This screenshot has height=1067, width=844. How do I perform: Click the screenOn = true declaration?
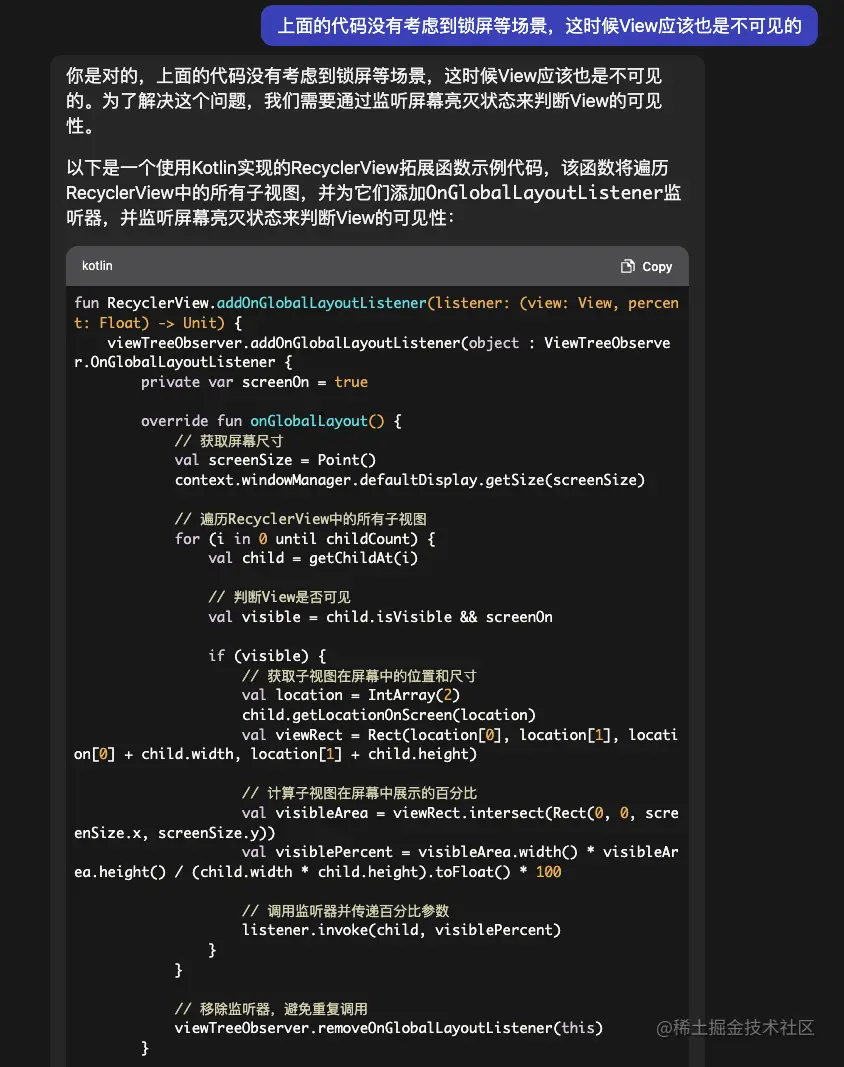265,381
